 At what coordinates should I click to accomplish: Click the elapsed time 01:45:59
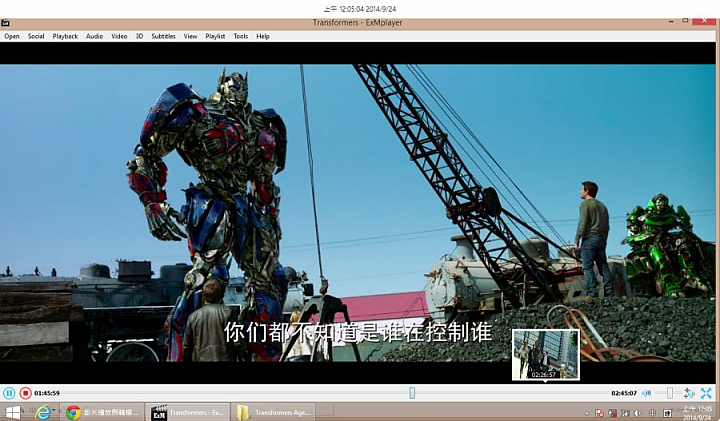click(47, 393)
